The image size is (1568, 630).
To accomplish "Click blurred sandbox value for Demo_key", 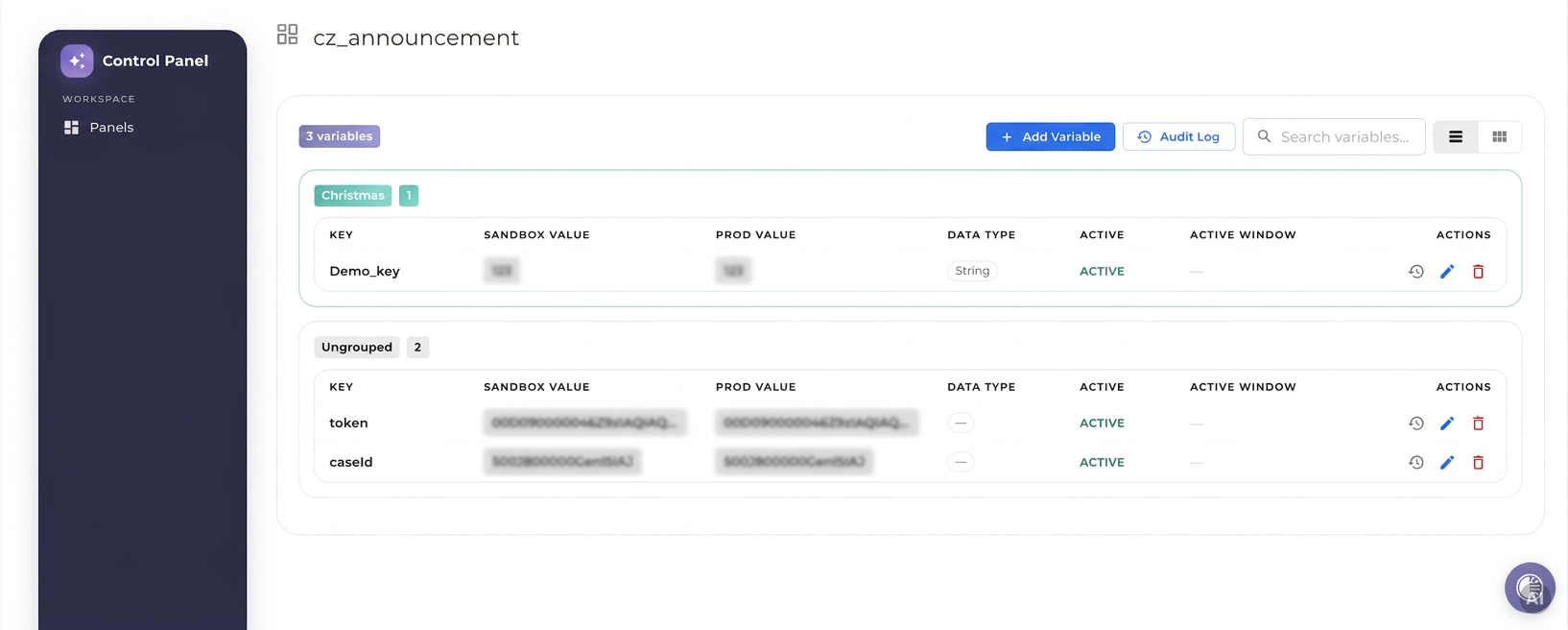I will [x=502, y=272].
